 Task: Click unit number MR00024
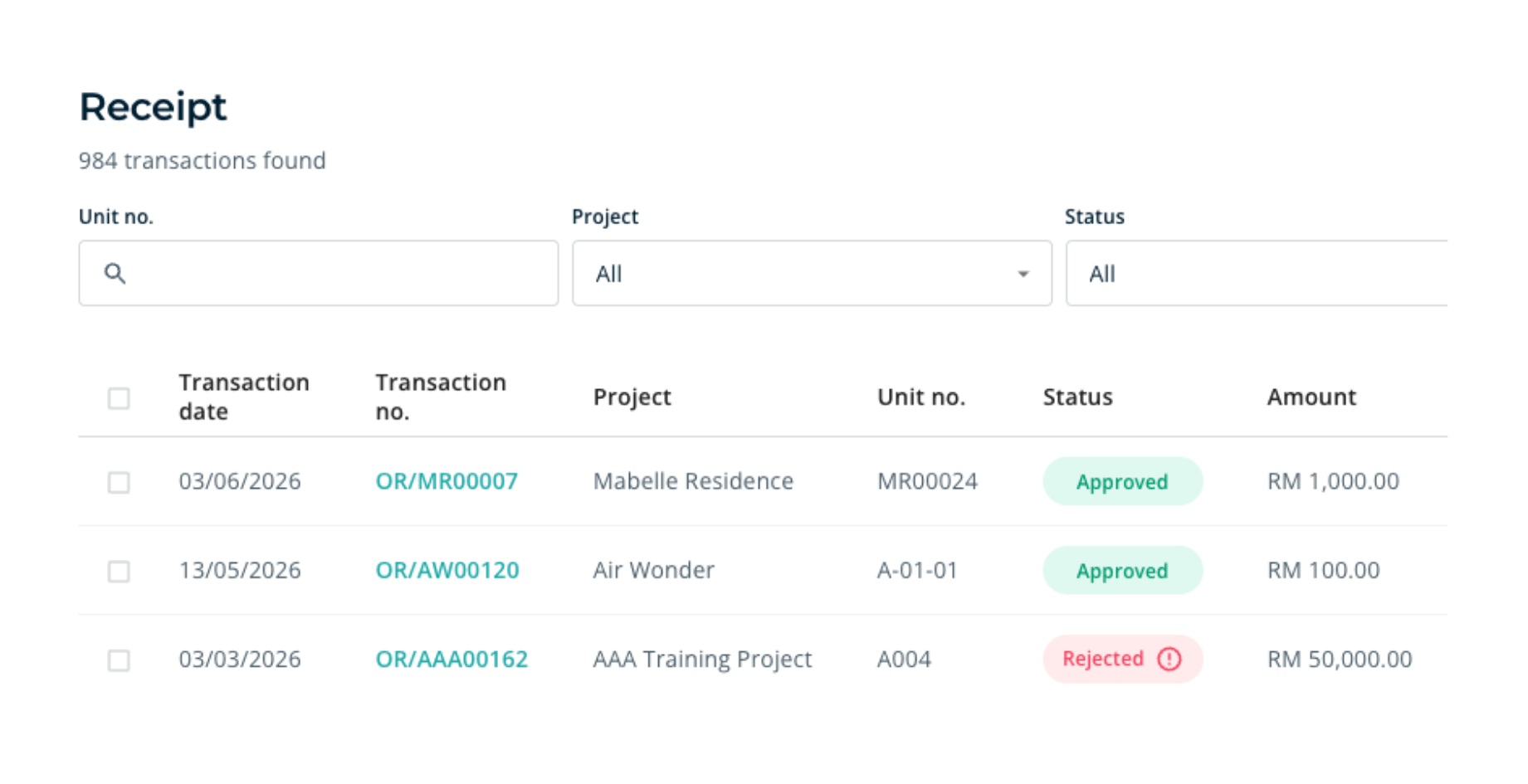927,481
